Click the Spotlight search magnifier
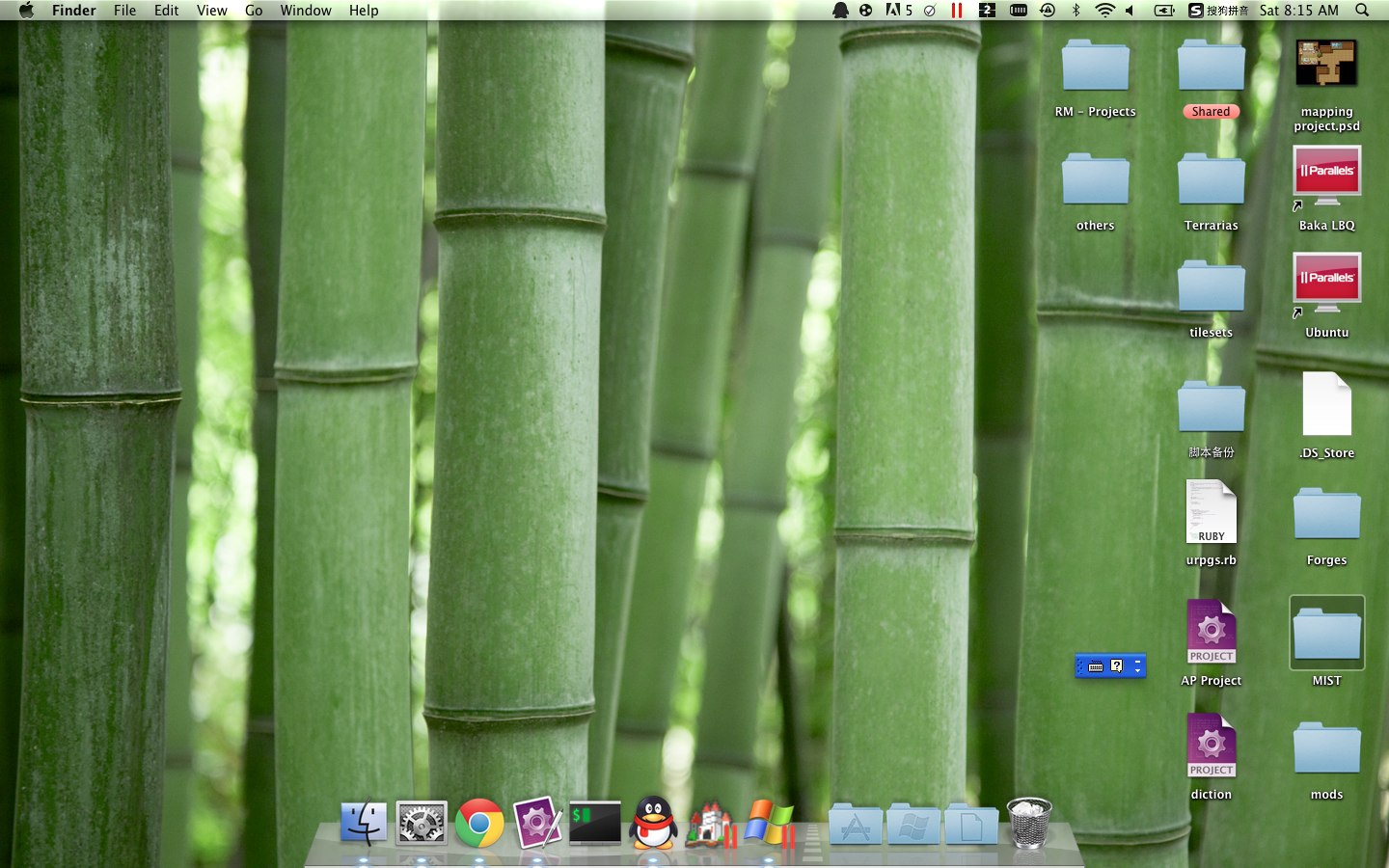Screen dimensions: 1389x868 point(1362,10)
